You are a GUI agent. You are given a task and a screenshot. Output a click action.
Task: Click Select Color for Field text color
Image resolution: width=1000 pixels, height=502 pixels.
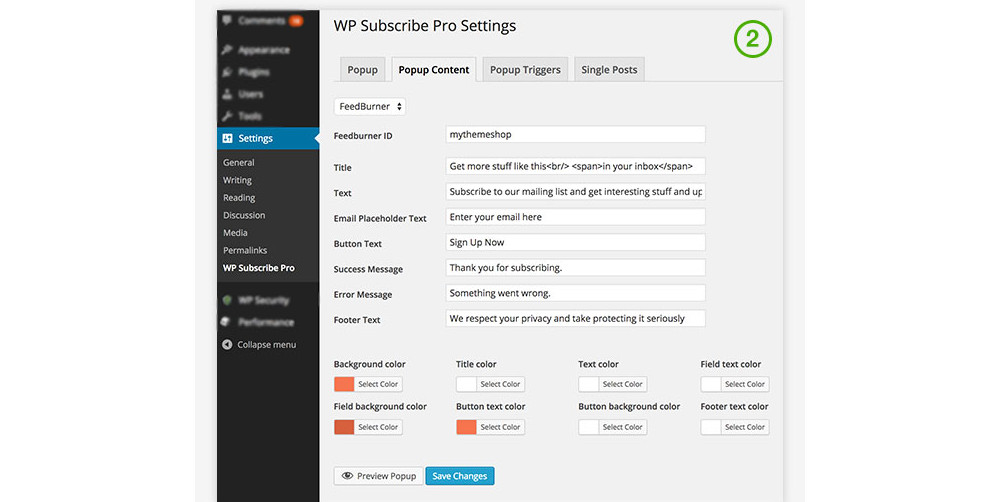click(745, 384)
